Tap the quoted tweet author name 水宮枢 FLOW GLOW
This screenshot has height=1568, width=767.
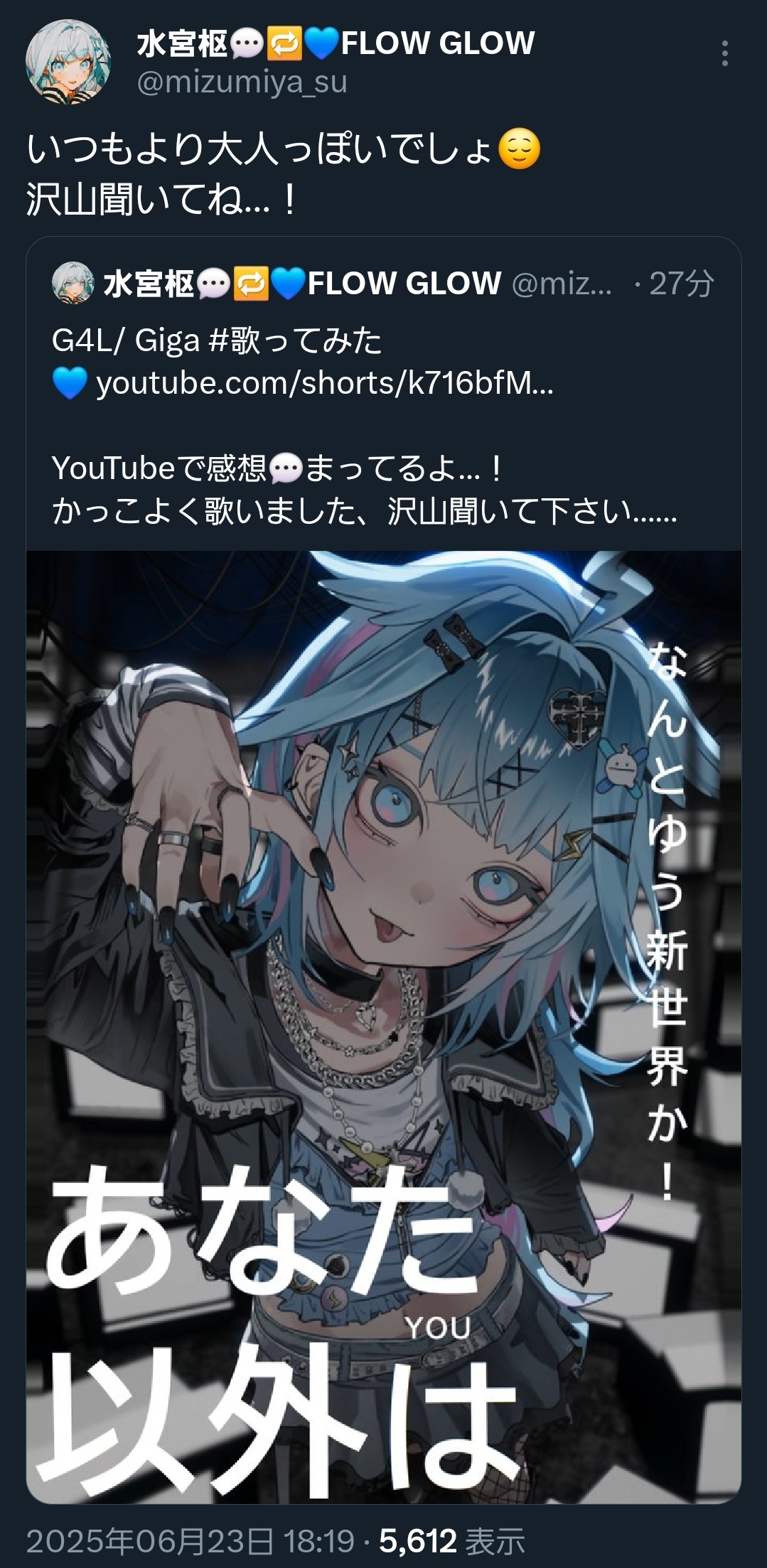302,284
